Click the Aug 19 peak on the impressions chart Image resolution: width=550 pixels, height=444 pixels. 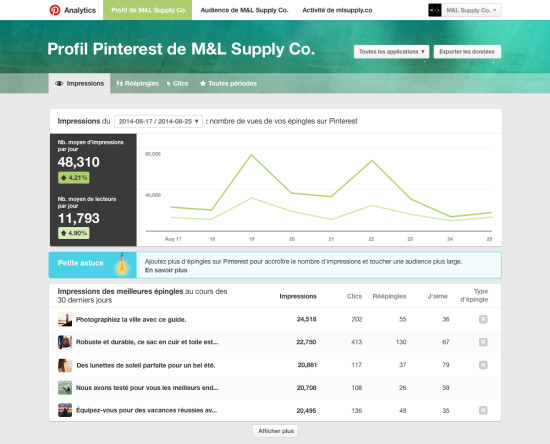click(251, 155)
